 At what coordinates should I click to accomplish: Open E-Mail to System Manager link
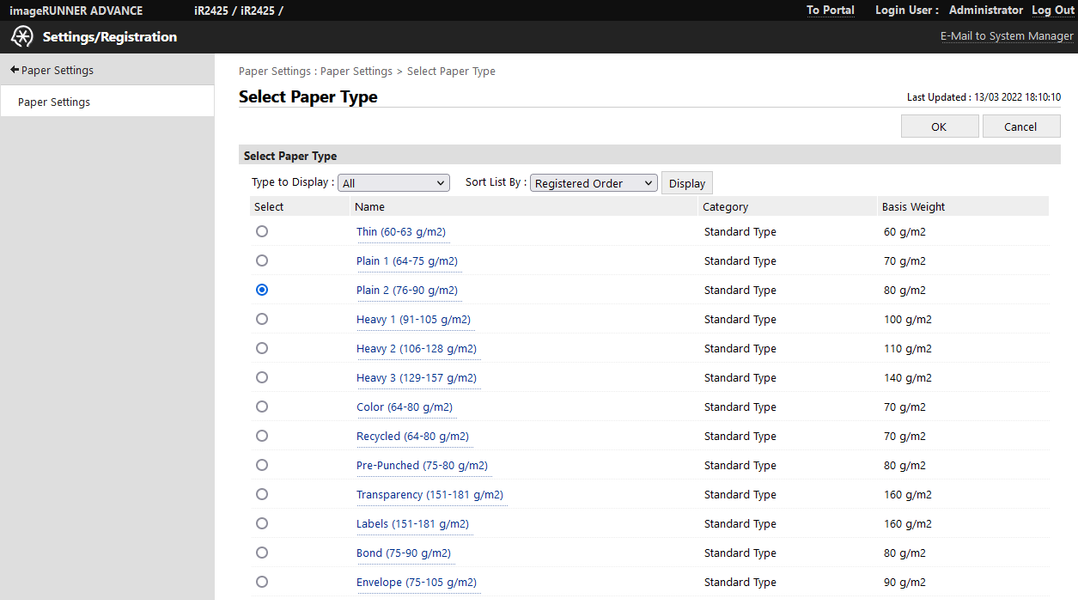1006,37
